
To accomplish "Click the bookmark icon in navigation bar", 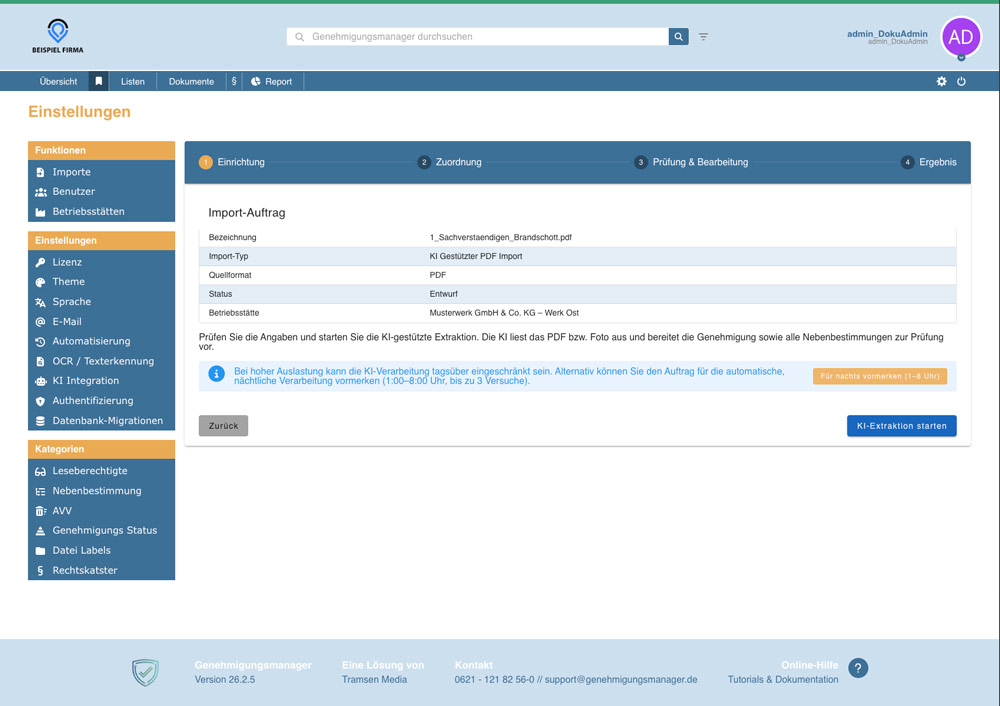I will 98,81.
